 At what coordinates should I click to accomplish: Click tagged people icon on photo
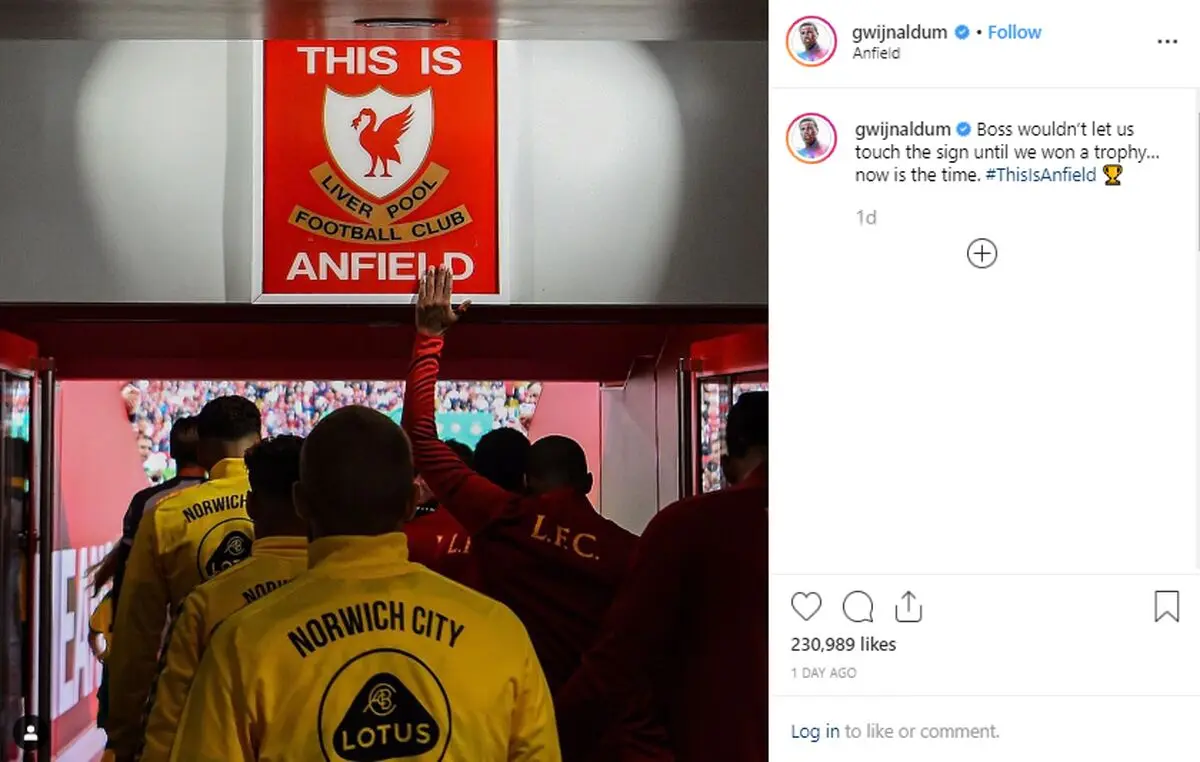click(30, 733)
